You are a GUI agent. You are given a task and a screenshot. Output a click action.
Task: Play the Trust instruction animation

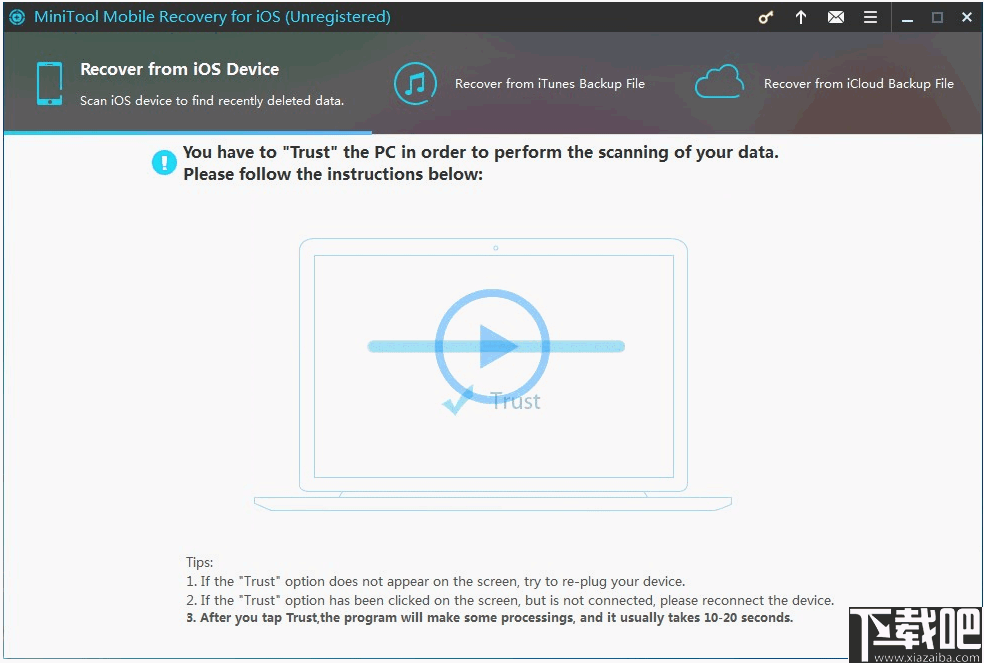point(493,346)
